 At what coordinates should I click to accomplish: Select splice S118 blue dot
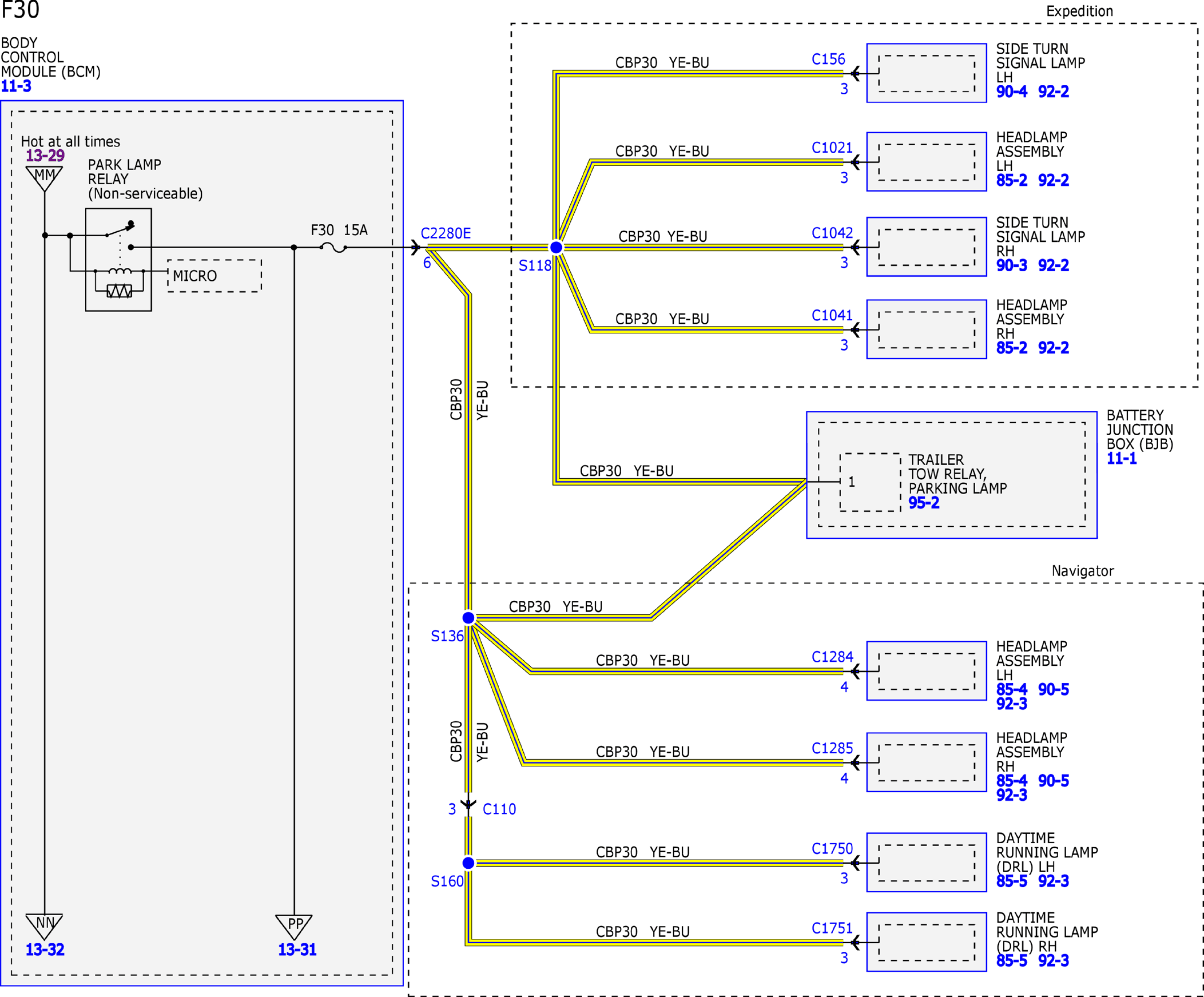[x=556, y=248]
